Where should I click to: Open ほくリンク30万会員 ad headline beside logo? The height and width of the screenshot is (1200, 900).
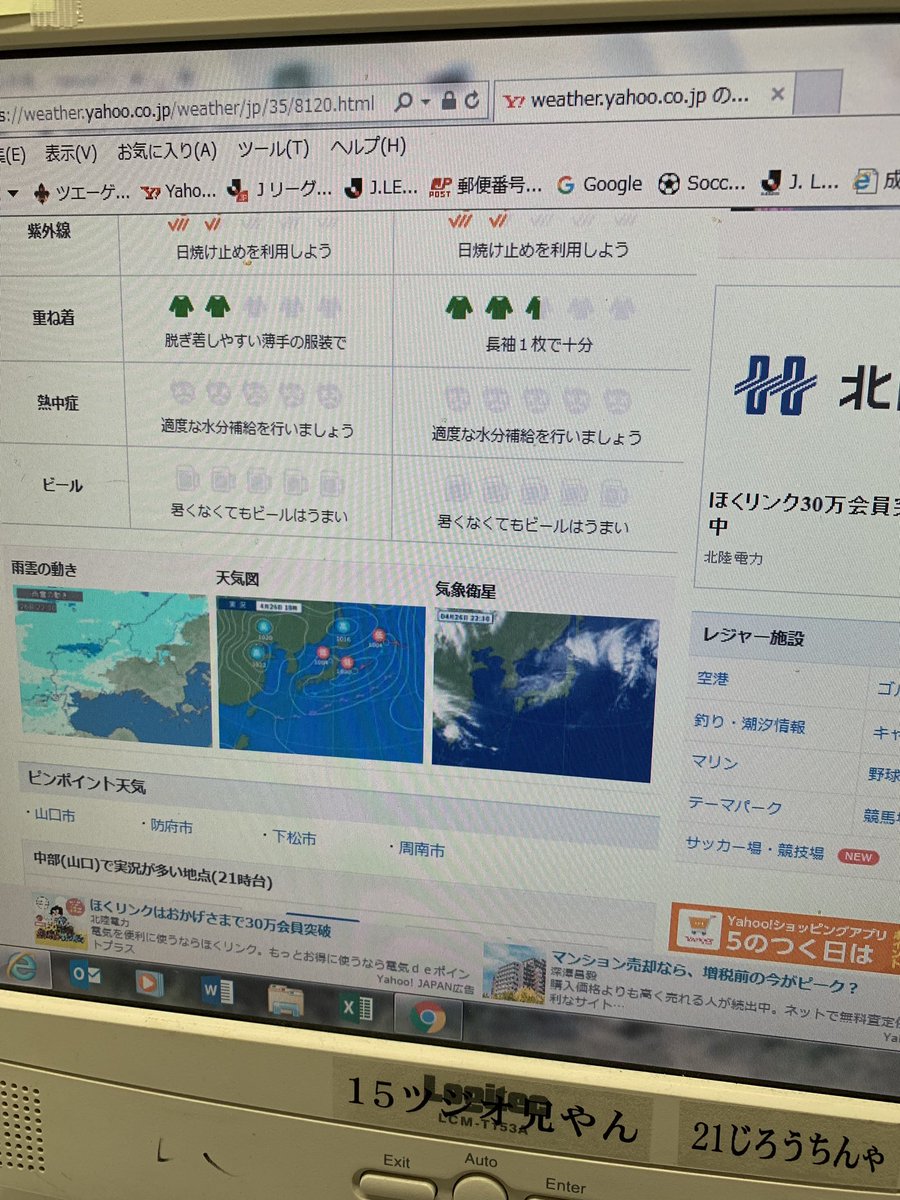coord(803,513)
